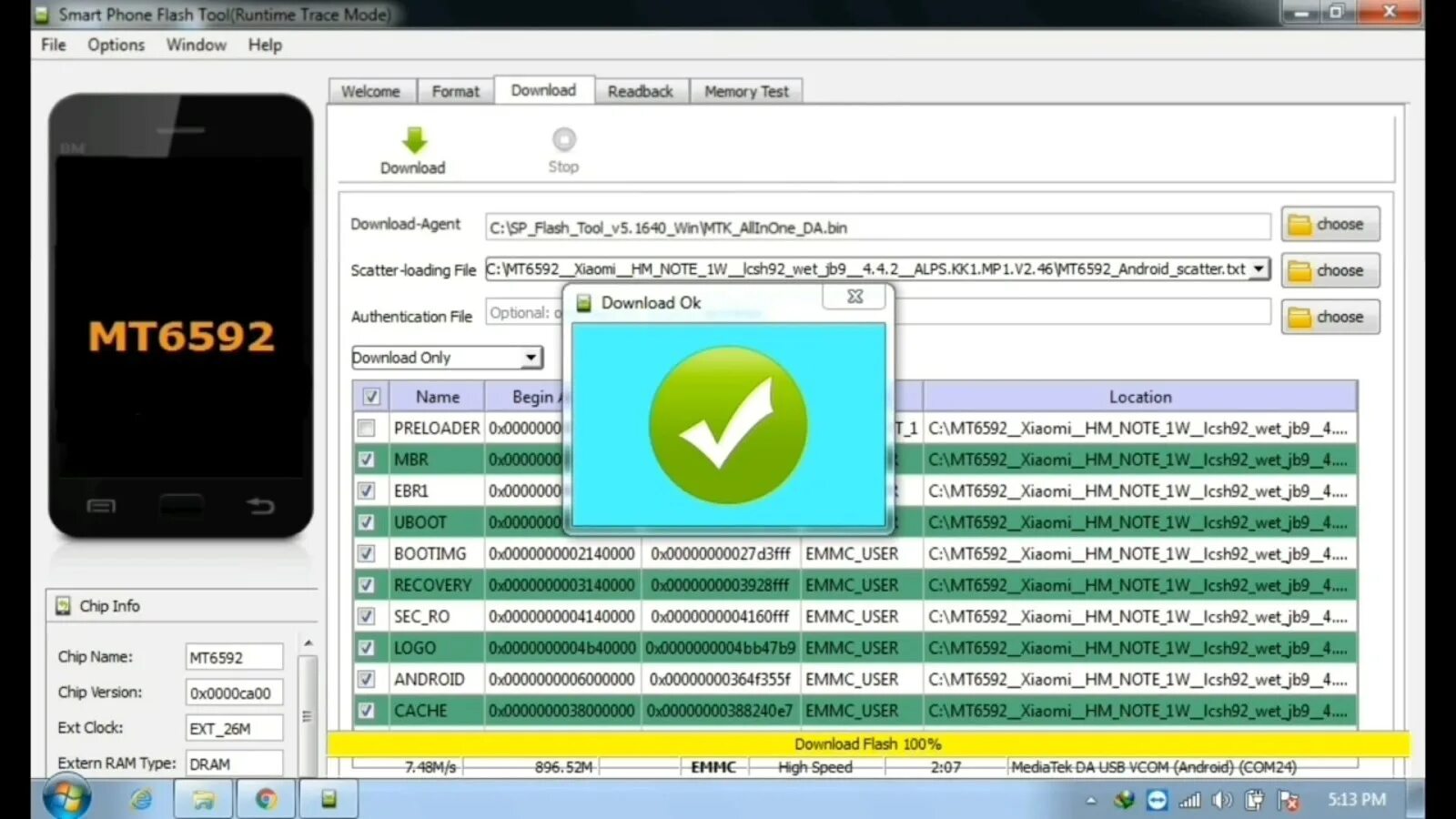Uncheck the MBR checkbox

point(366,460)
